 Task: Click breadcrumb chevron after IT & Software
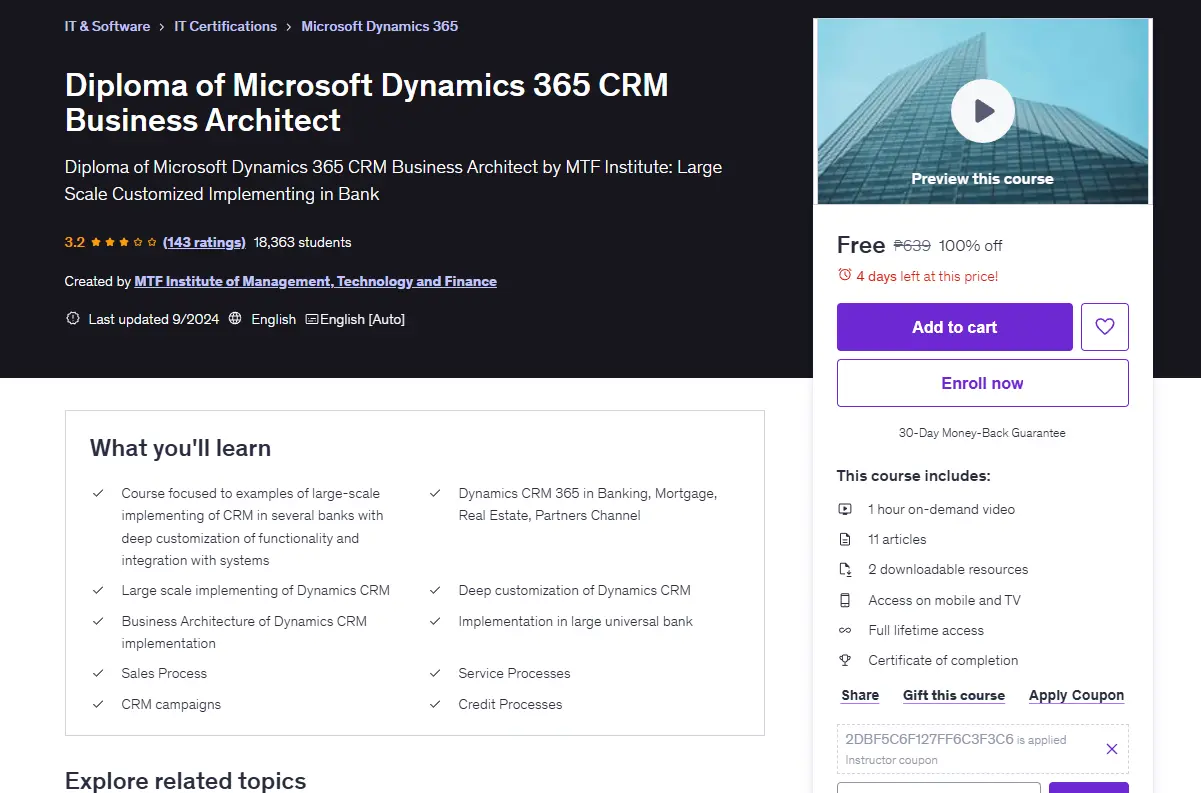tap(162, 27)
